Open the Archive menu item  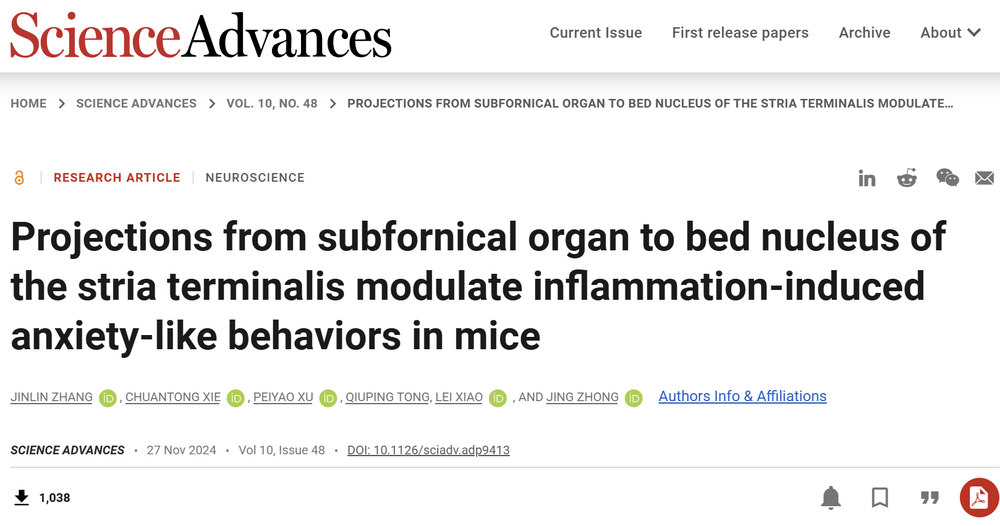[x=864, y=33]
